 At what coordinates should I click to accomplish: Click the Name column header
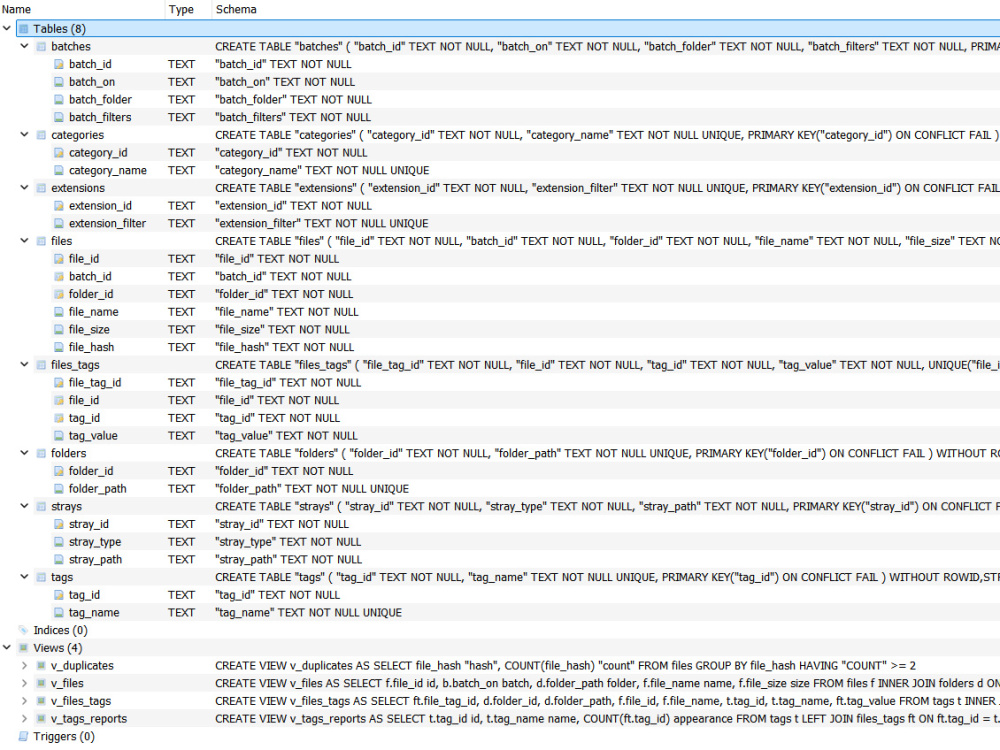82,9
